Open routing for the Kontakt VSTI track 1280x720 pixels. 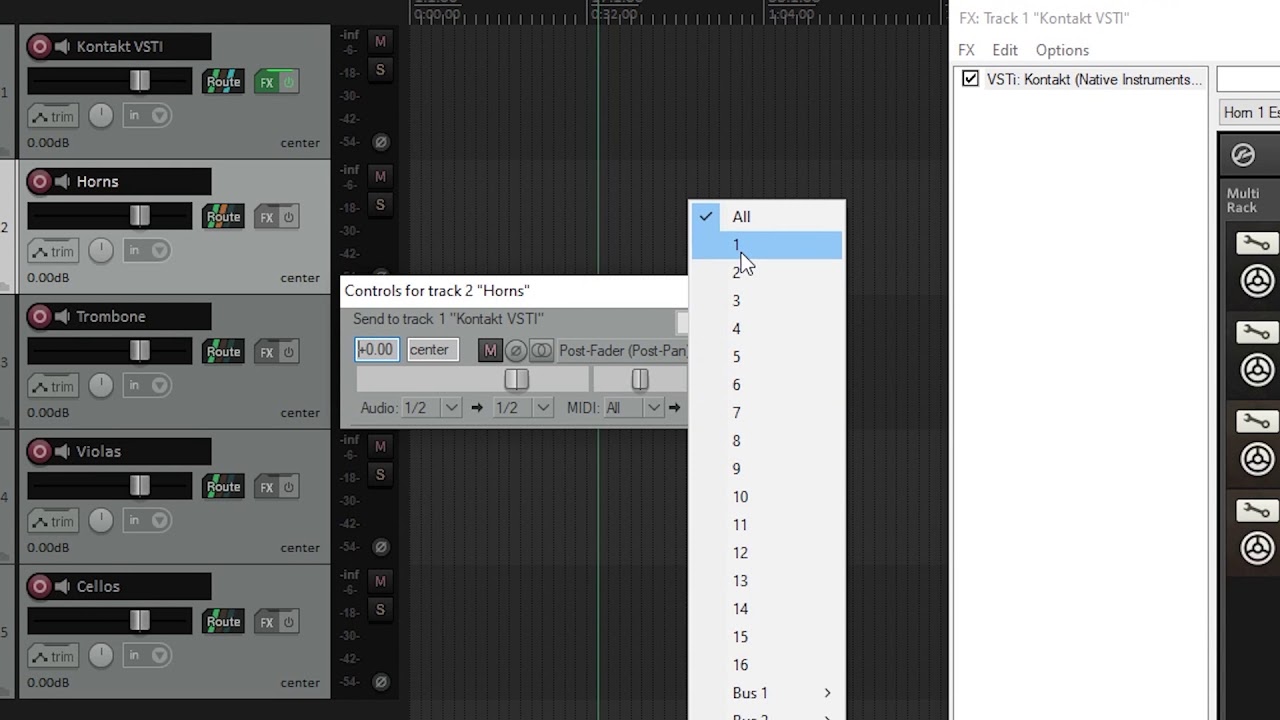coord(223,82)
